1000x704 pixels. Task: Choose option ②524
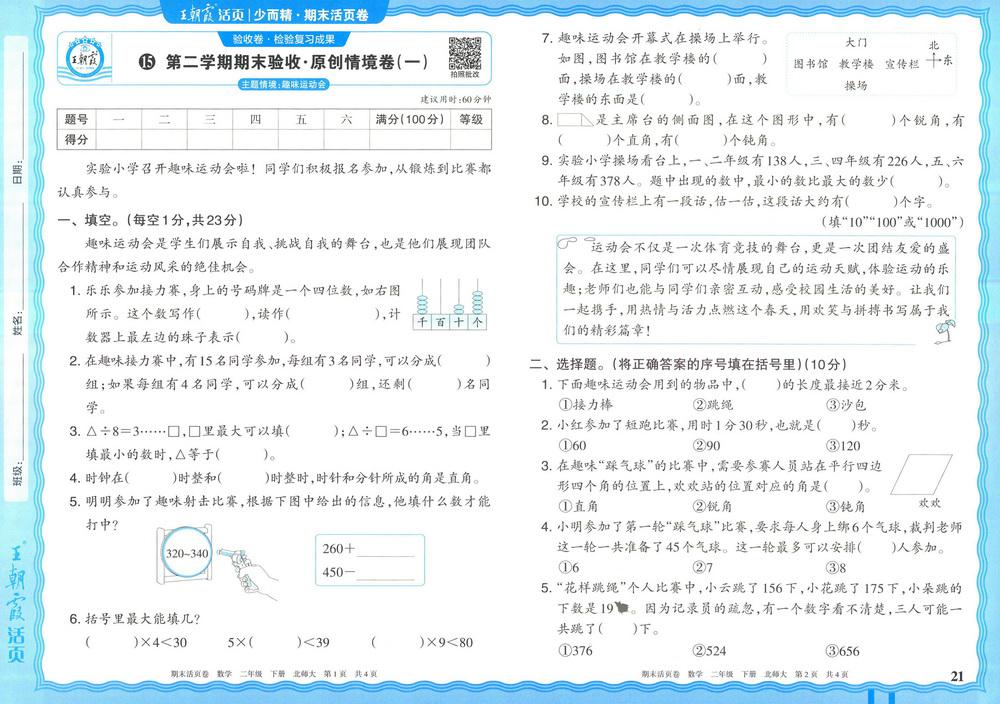point(710,651)
